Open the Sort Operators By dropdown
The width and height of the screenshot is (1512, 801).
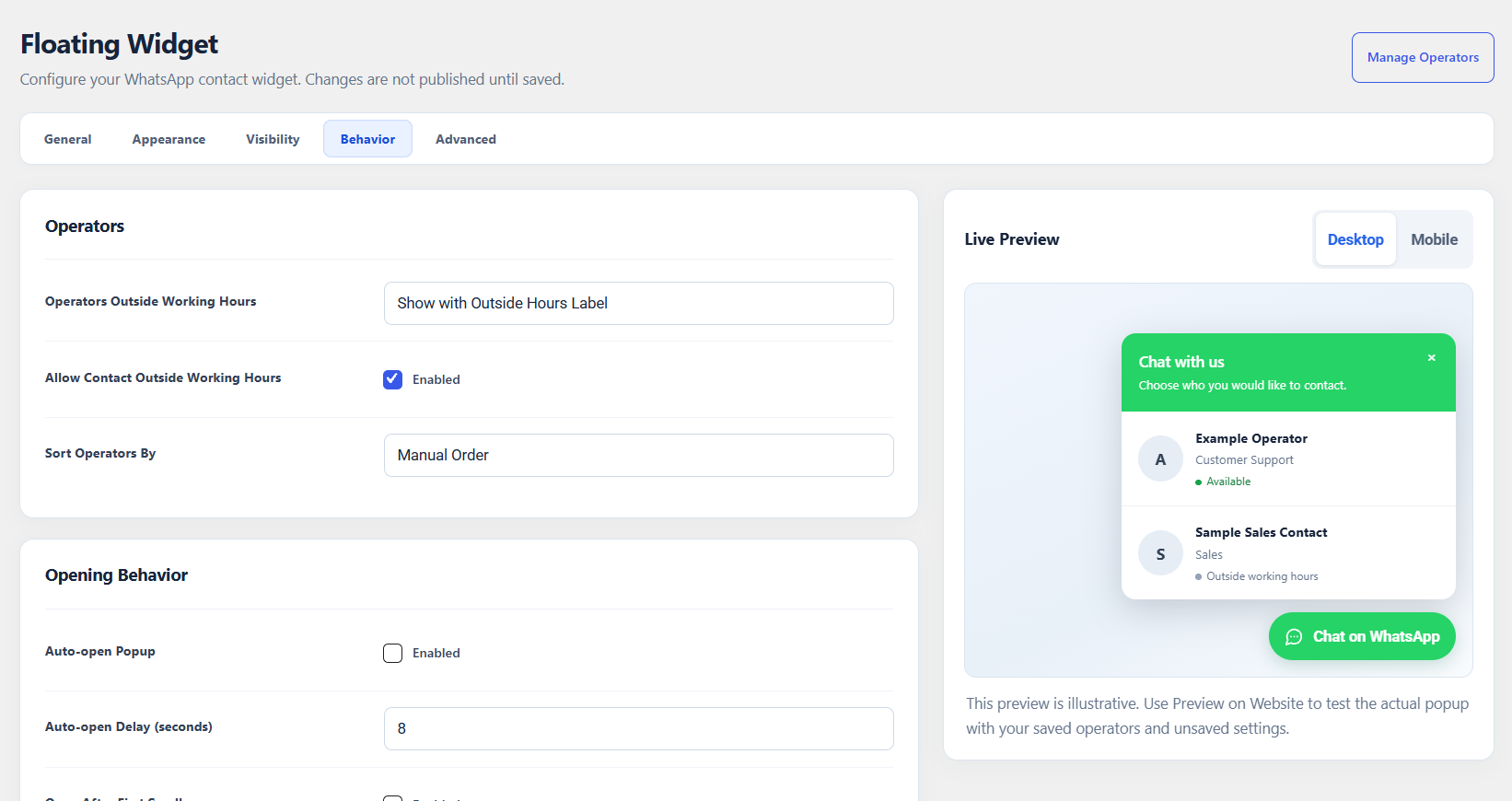click(x=638, y=455)
